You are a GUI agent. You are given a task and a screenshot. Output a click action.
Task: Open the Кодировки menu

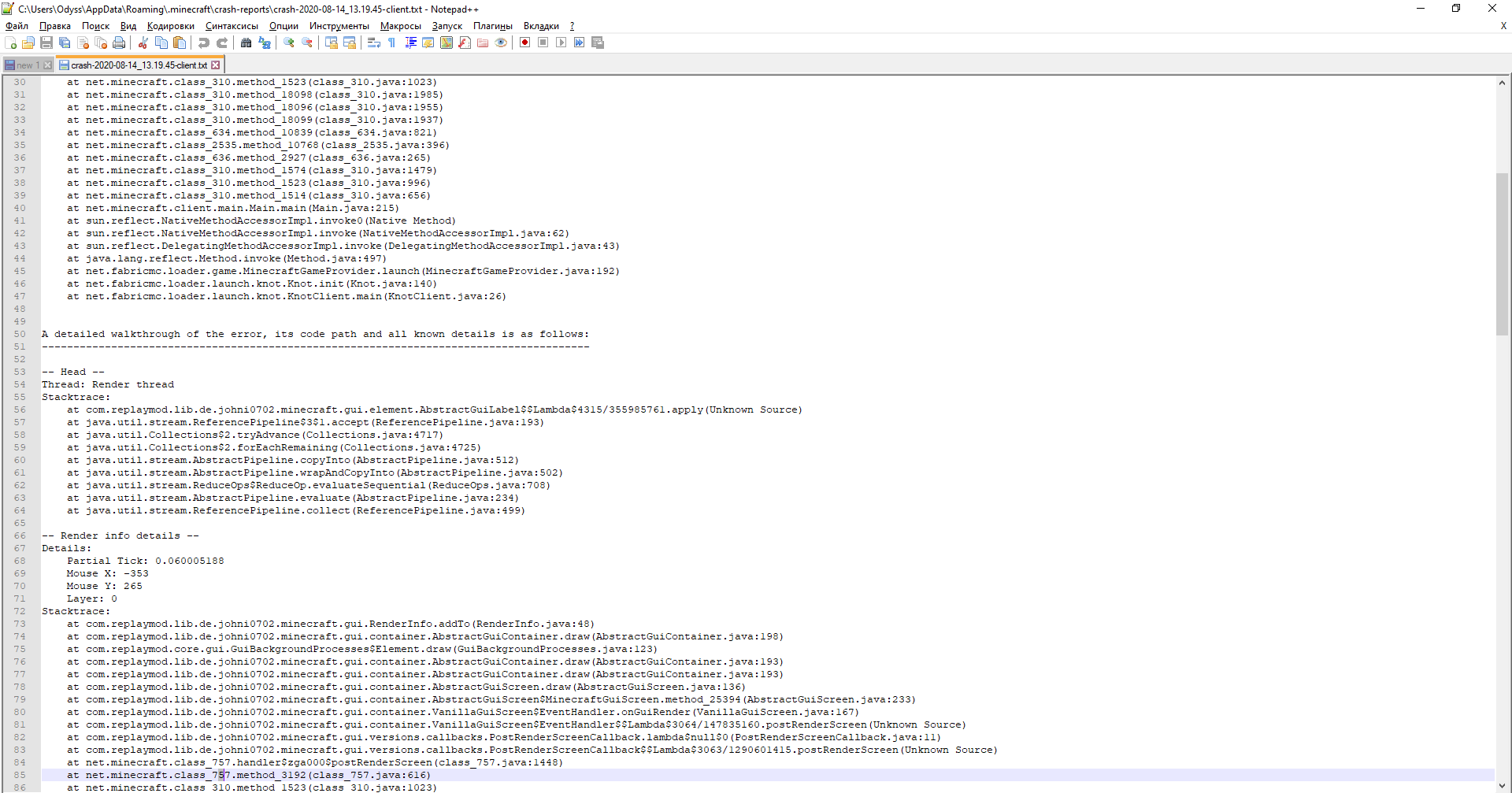tap(171, 26)
